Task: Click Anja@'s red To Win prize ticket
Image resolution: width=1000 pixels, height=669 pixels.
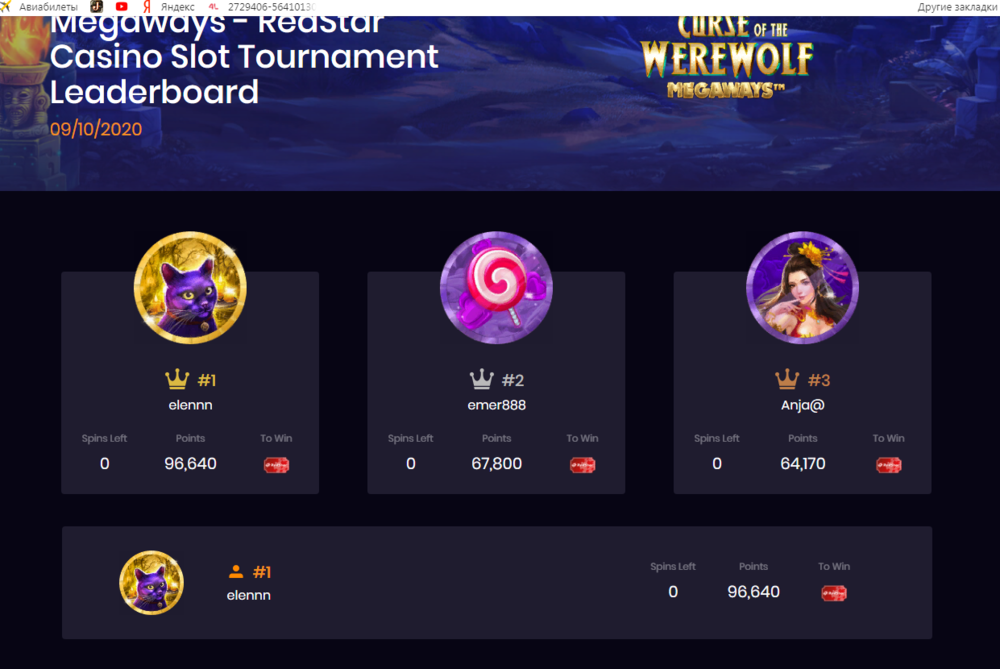Action: (888, 465)
